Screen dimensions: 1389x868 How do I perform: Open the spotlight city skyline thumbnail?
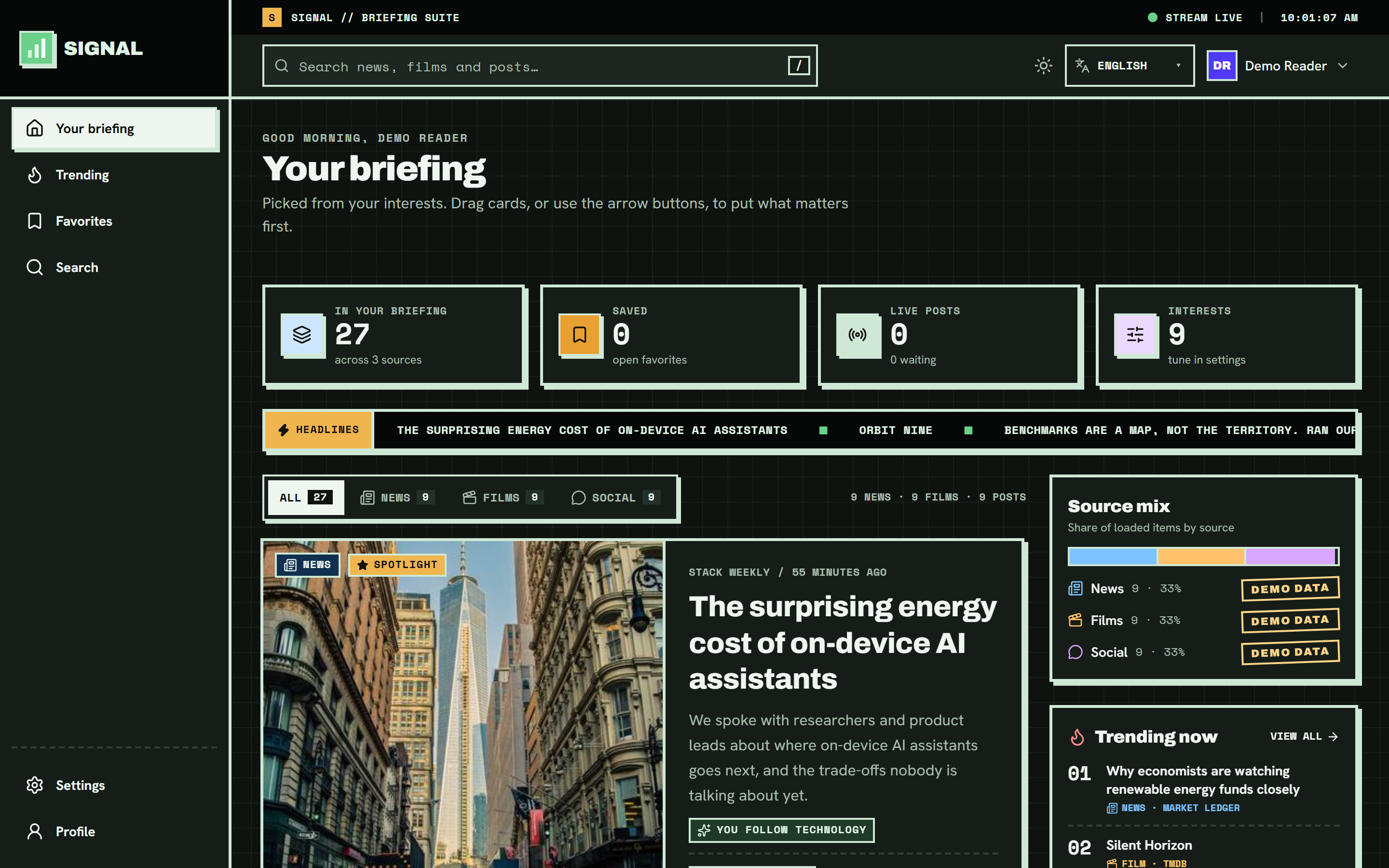(x=463, y=705)
